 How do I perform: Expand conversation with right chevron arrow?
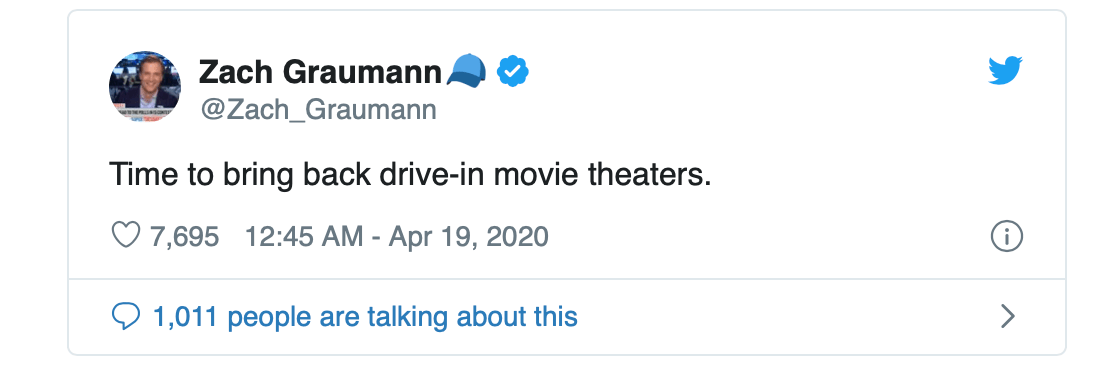click(x=1008, y=316)
